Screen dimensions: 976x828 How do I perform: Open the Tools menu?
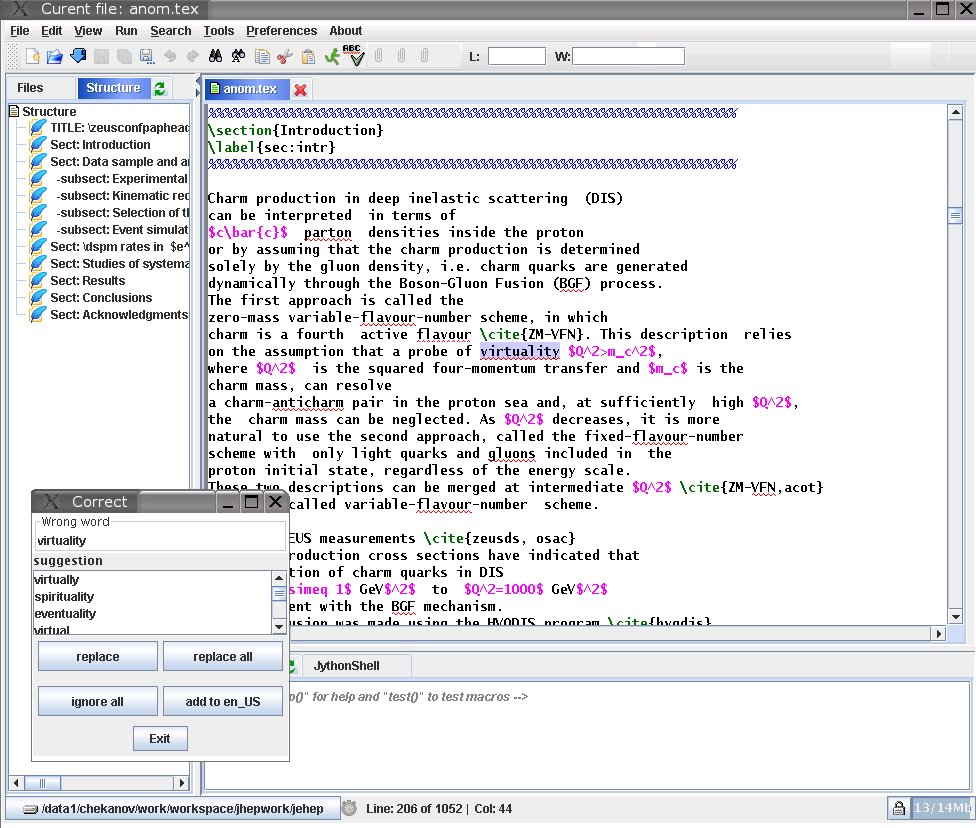218,31
